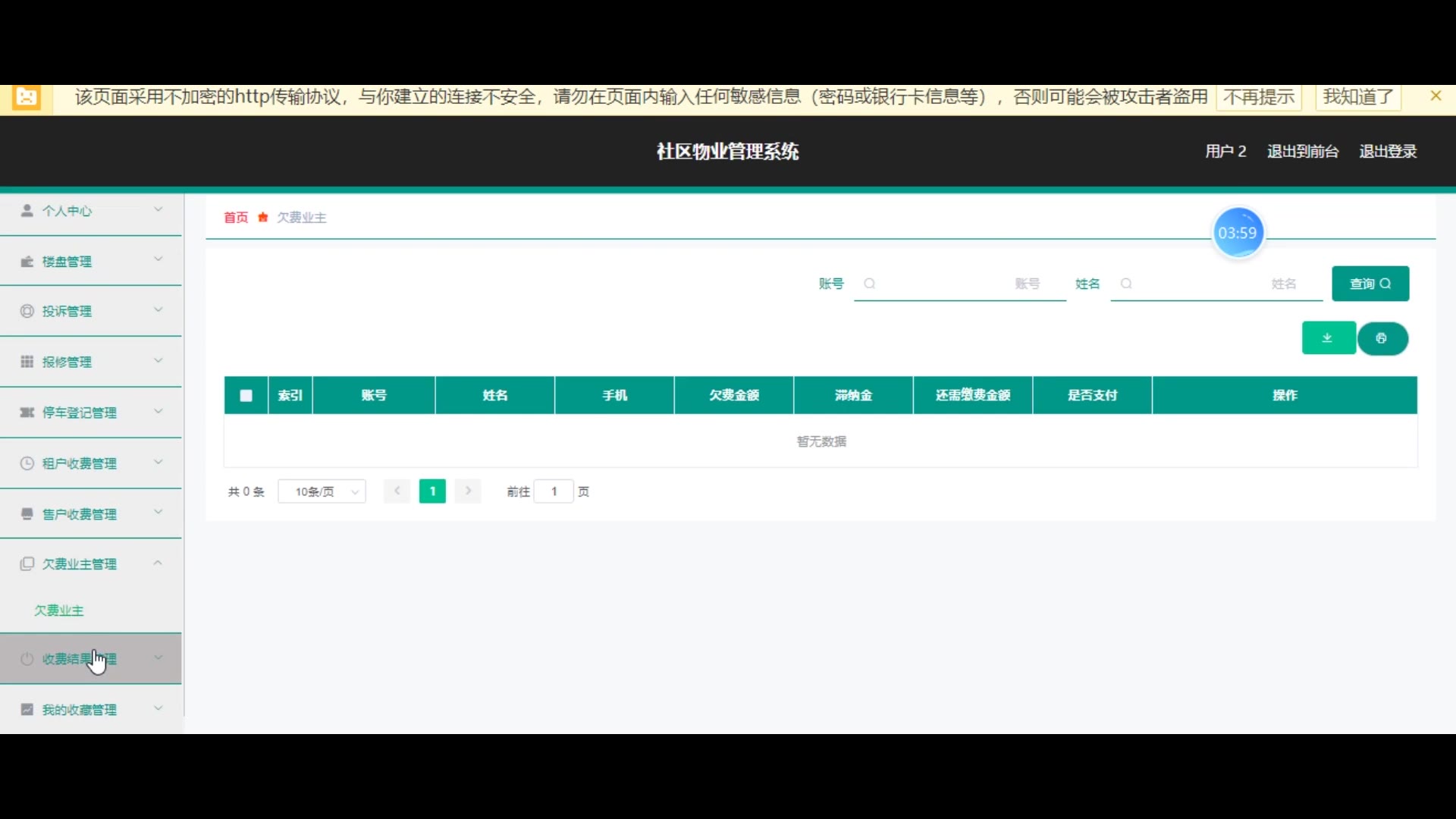
Task: Click the 退出登录 link
Action: (x=1387, y=151)
